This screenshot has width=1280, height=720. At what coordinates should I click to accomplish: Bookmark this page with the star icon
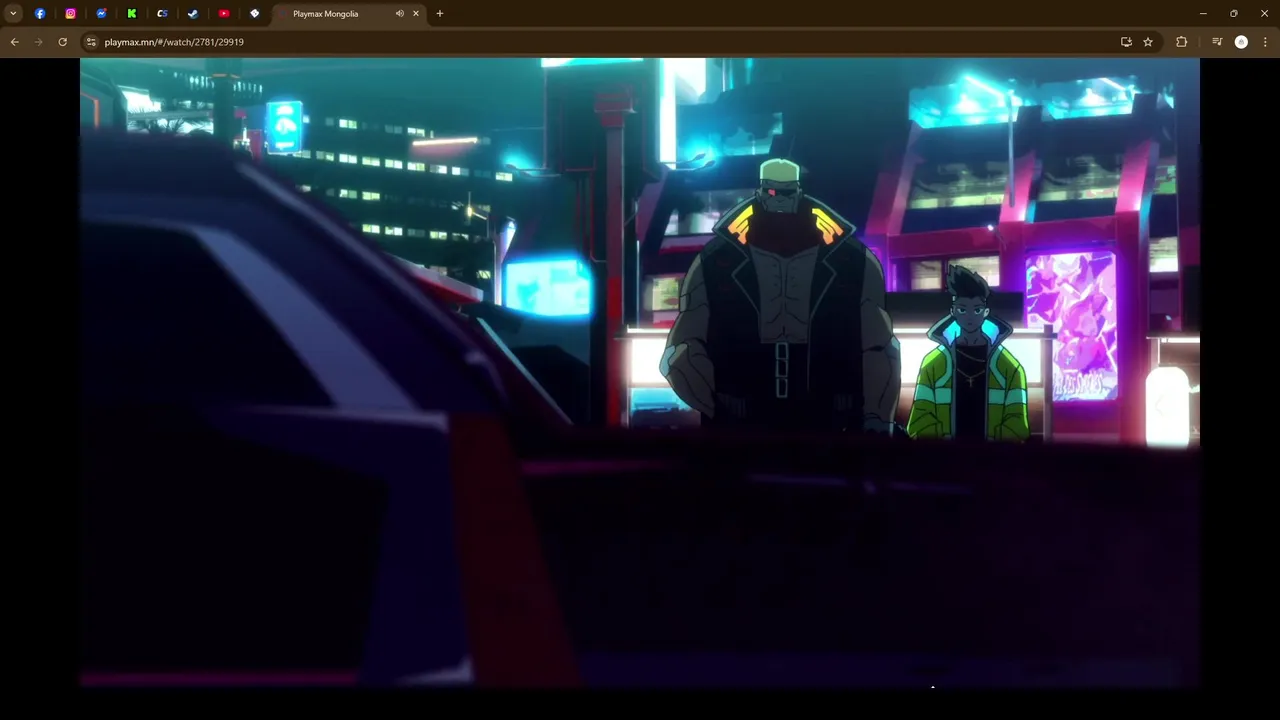point(1148,42)
